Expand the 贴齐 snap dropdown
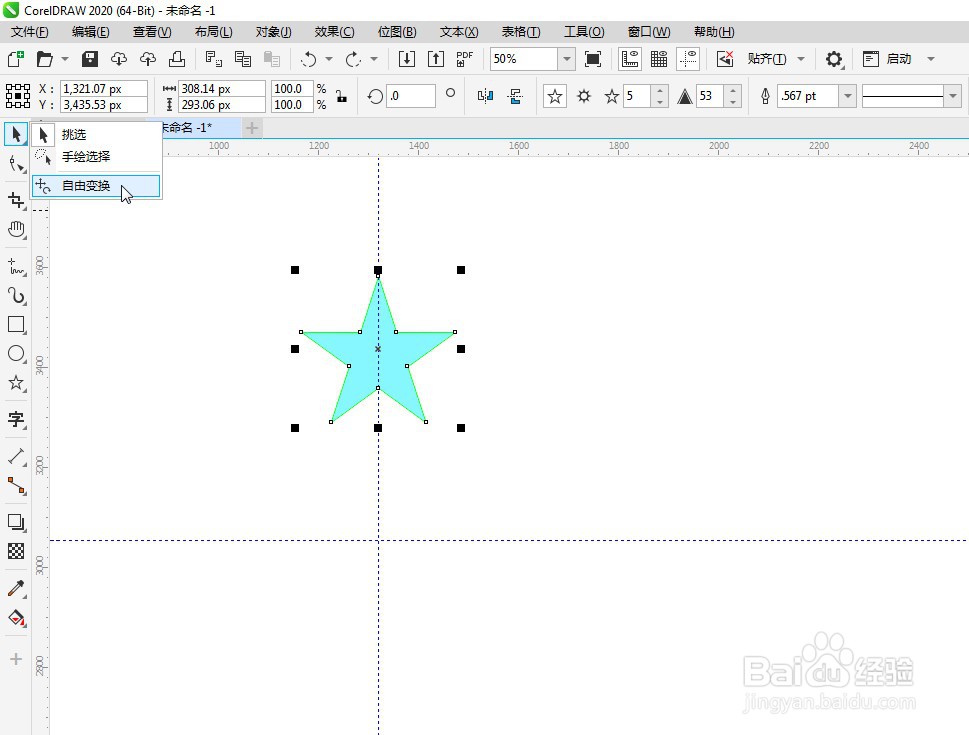969x735 pixels. click(x=801, y=59)
